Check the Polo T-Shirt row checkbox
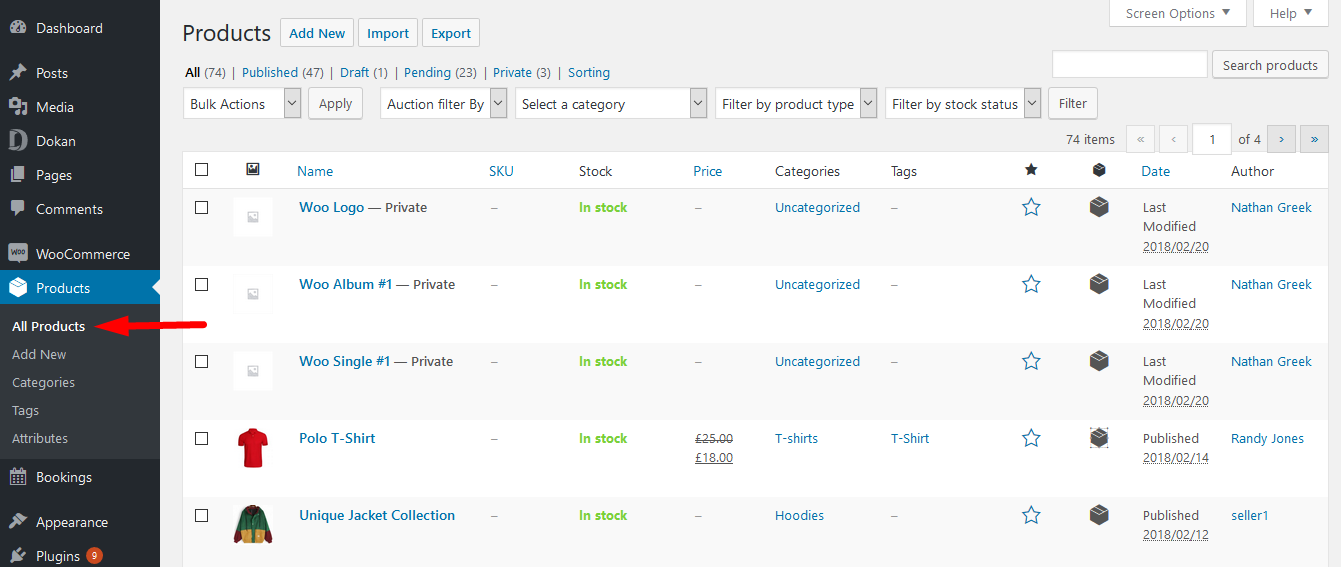Image resolution: width=1341 pixels, height=567 pixels. coord(201,438)
